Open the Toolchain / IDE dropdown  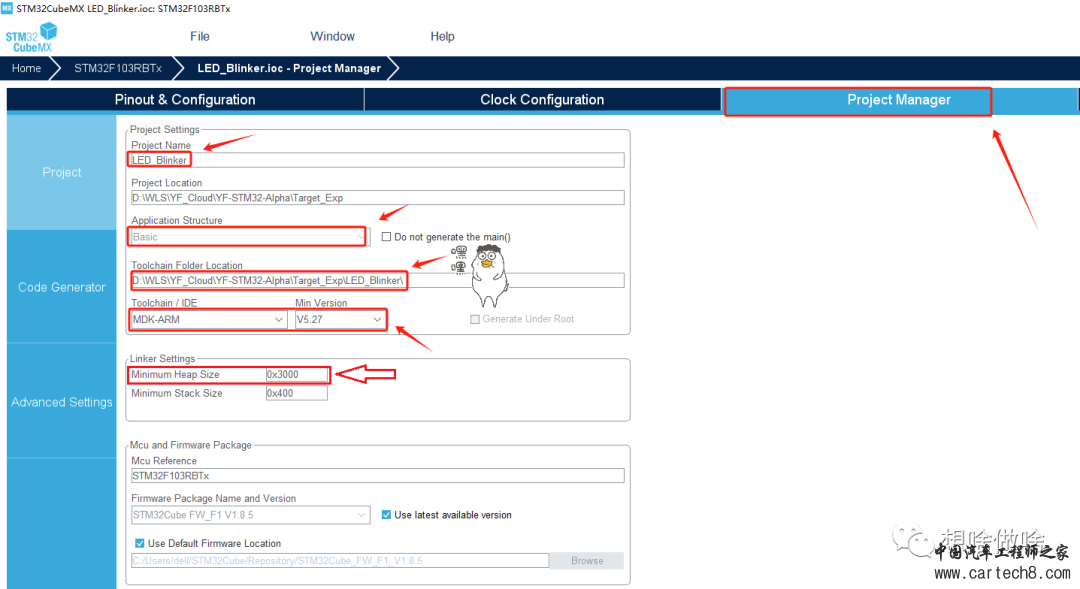(x=209, y=320)
